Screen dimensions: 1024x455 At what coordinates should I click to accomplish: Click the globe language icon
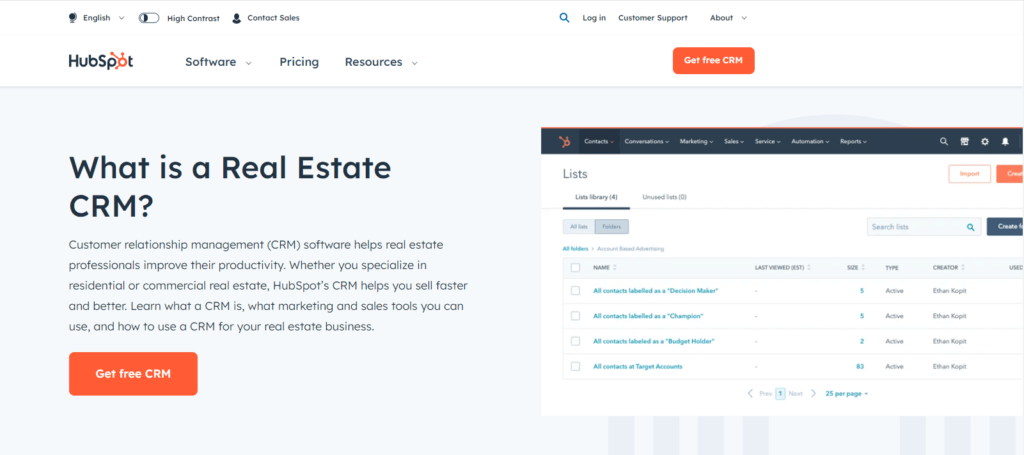[x=72, y=18]
